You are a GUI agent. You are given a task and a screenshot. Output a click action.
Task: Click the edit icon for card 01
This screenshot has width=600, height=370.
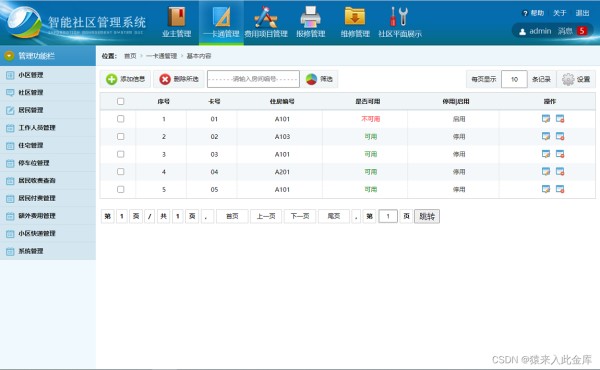coord(546,119)
